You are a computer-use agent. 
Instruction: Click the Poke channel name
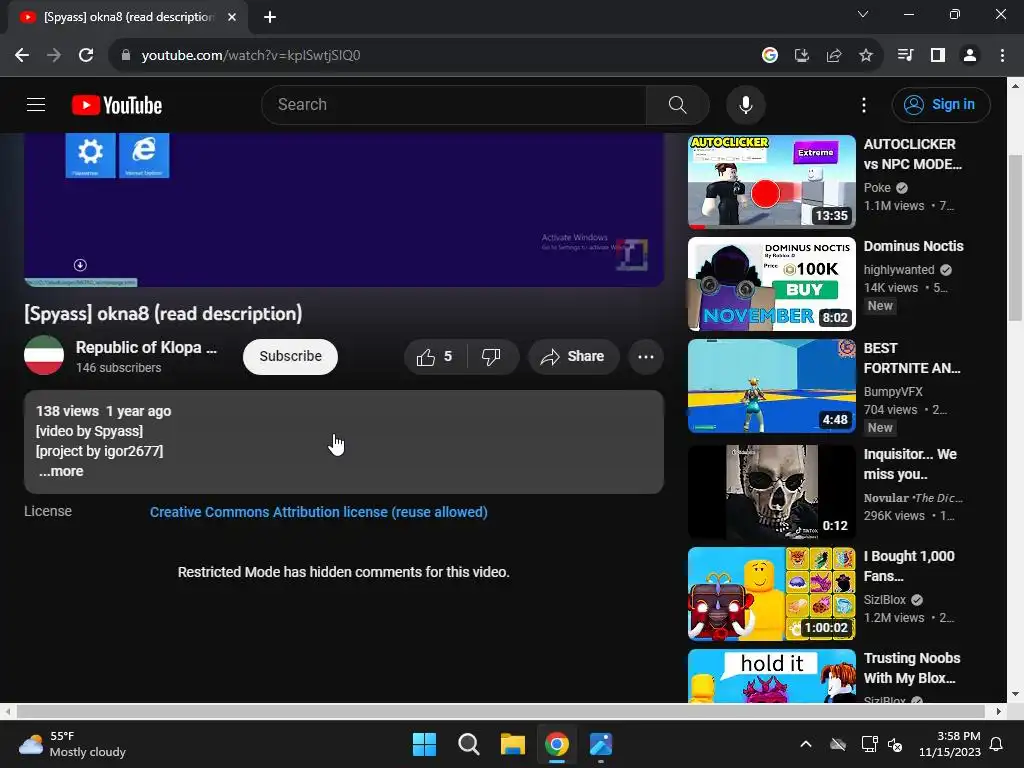[877, 187]
